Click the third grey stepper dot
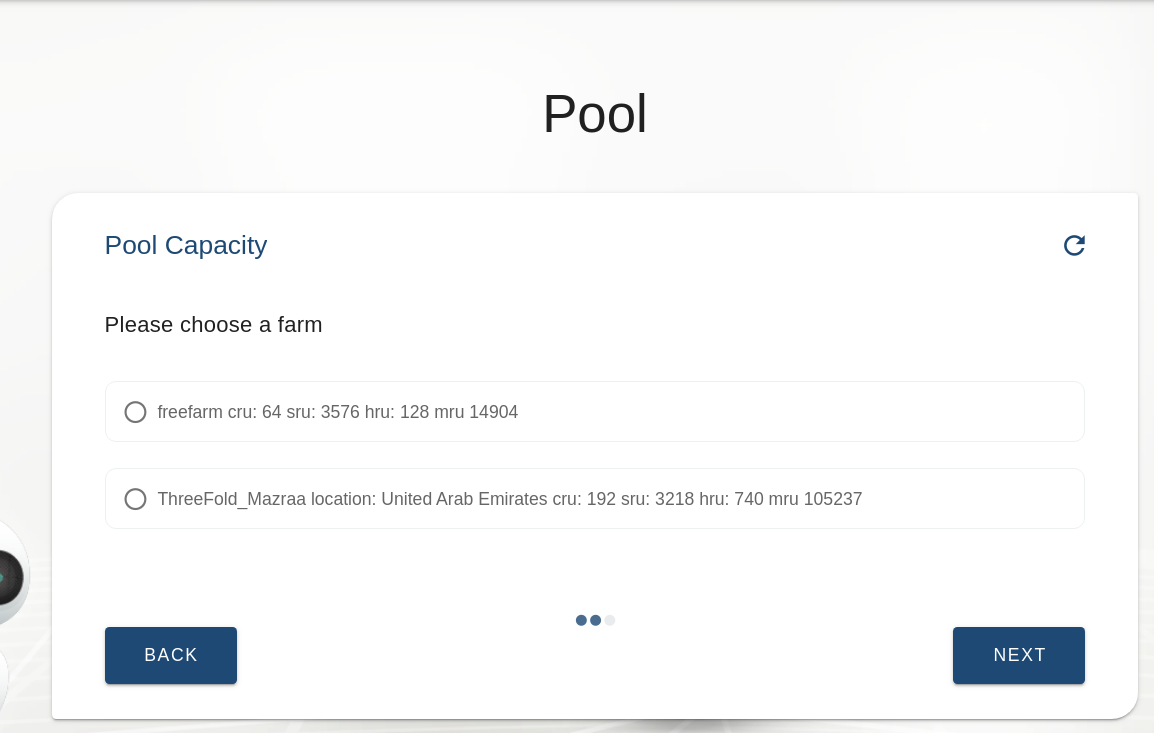This screenshot has height=733, width=1154. click(x=609, y=620)
